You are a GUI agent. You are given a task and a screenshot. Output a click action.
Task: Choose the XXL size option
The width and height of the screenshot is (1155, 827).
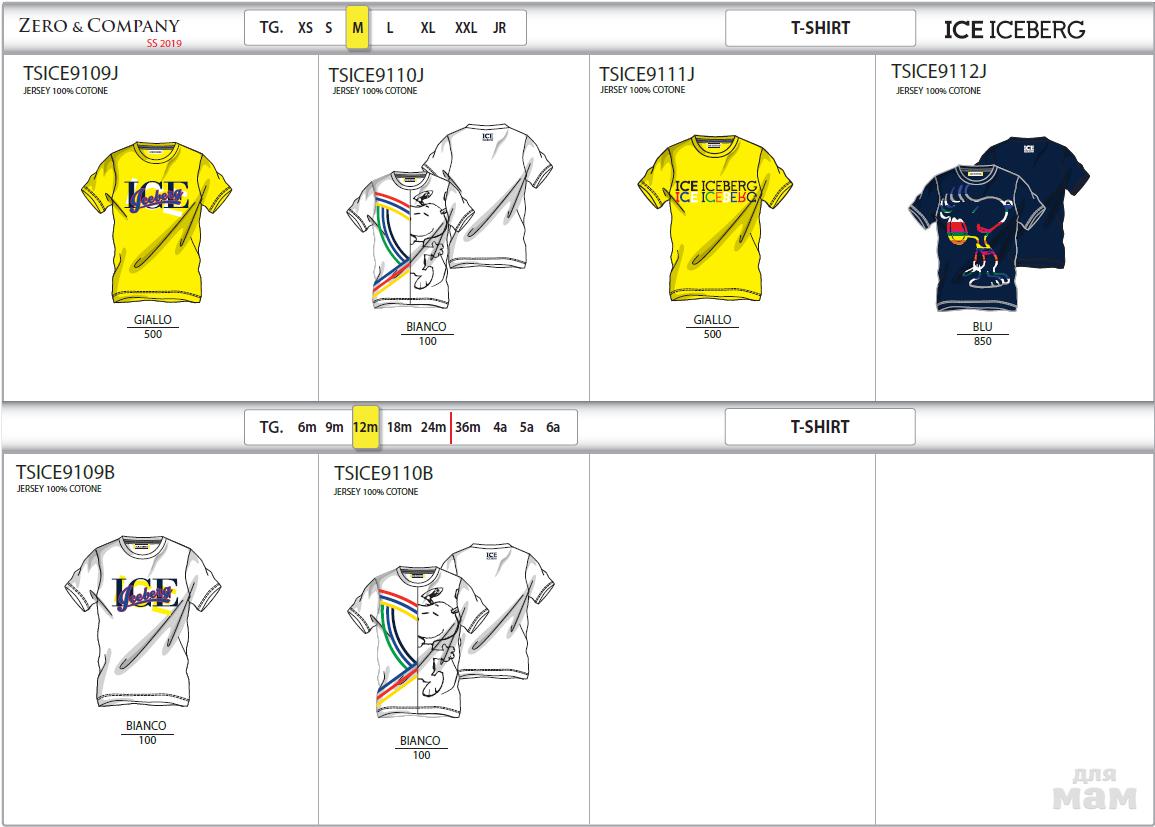(466, 28)
